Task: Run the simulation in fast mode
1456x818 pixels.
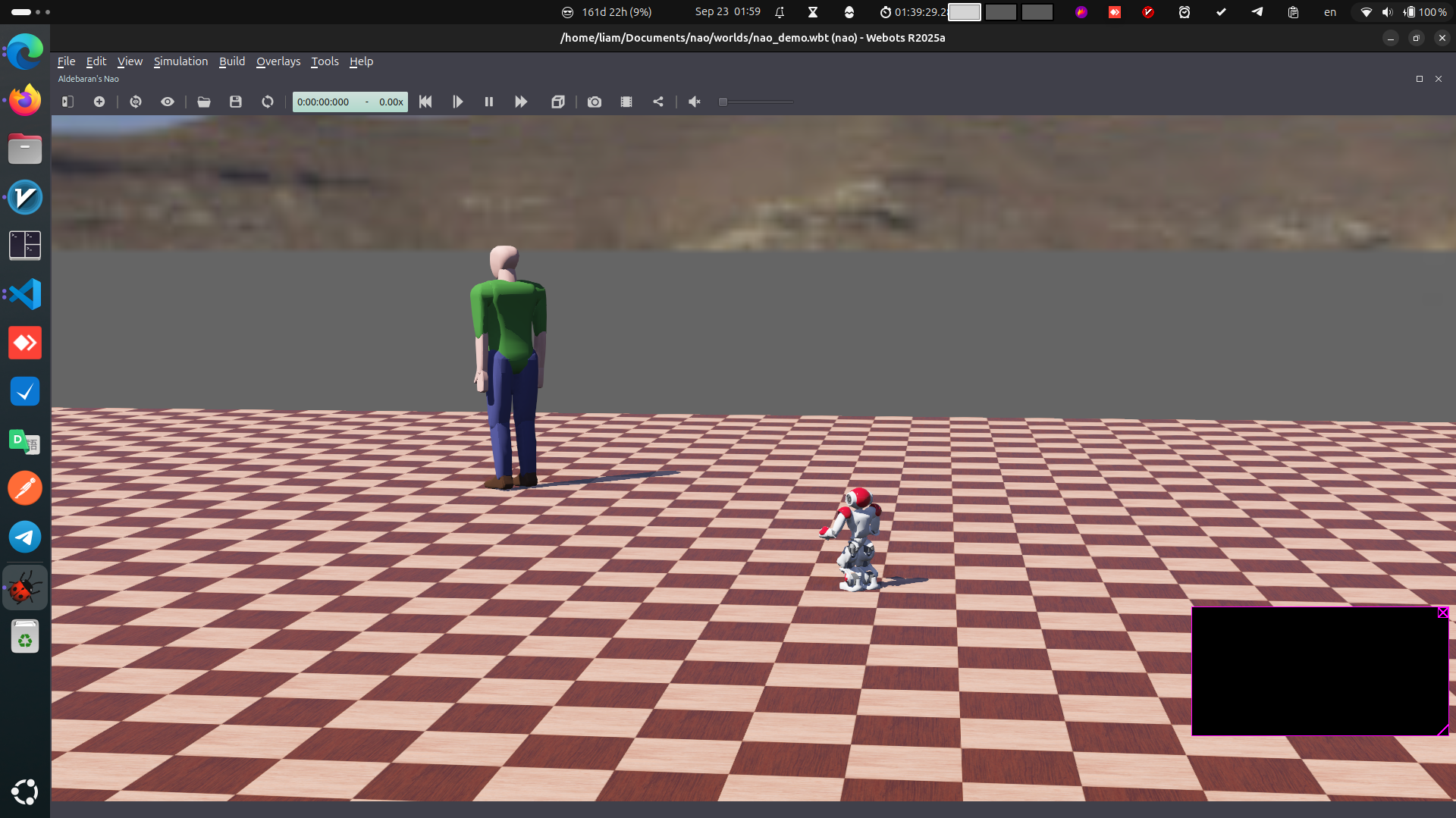Action: [521, 102]
